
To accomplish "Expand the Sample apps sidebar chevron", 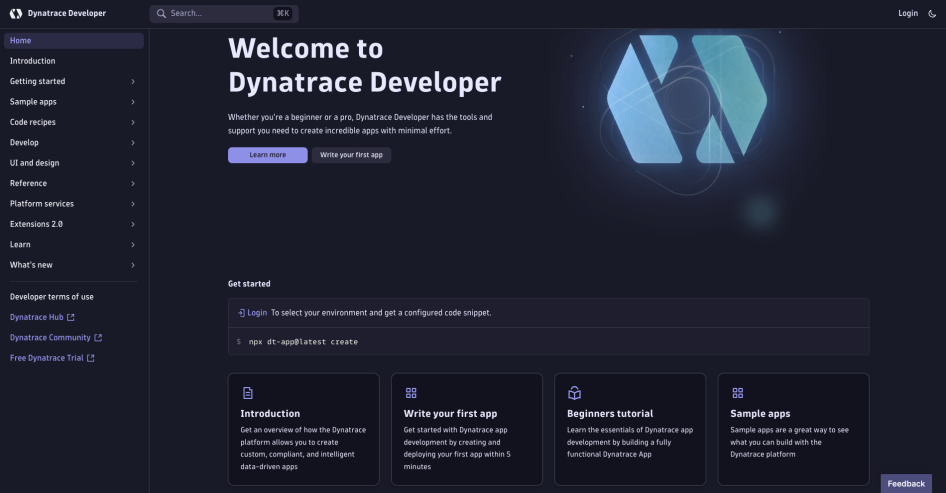I will pos(133,102).
